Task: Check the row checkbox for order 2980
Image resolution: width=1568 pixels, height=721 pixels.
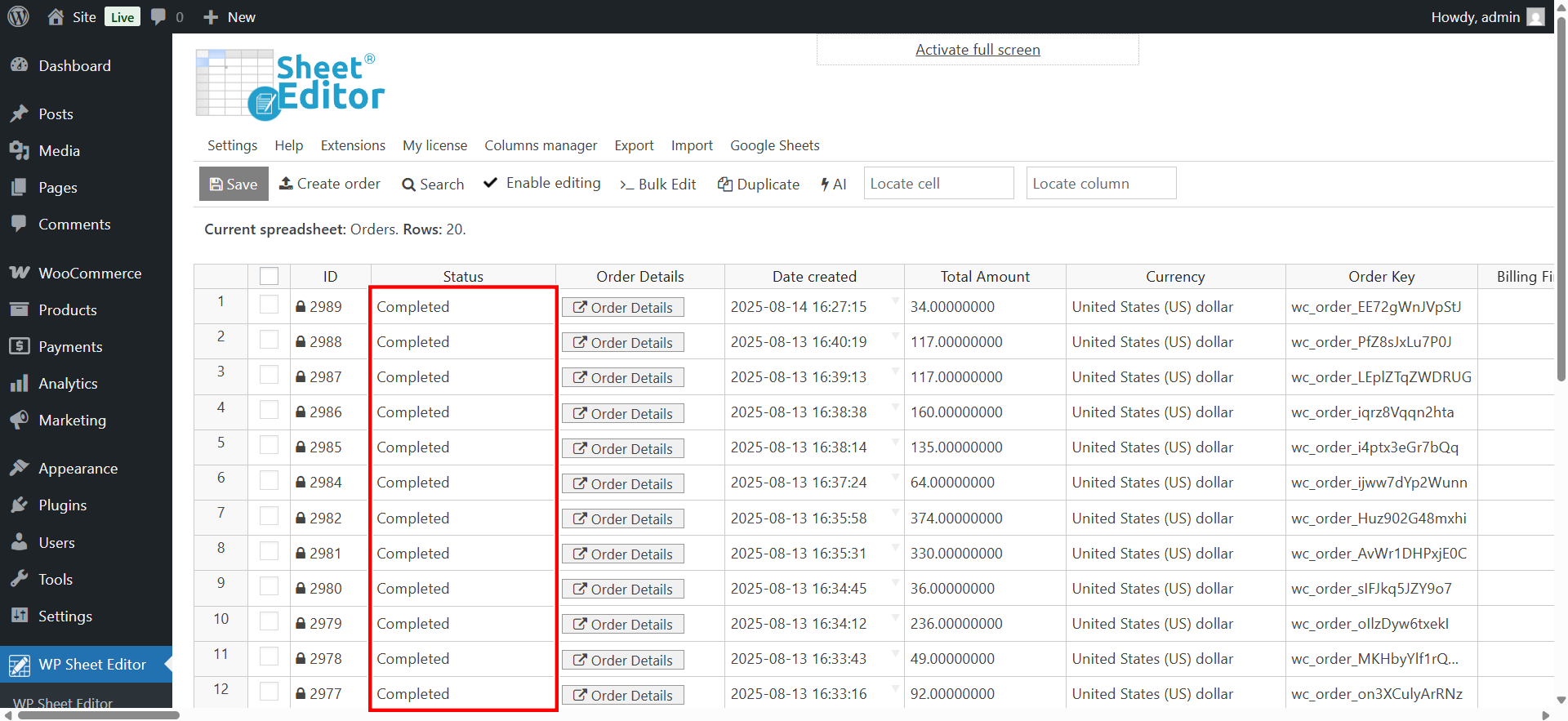Action: click(269, 586)
